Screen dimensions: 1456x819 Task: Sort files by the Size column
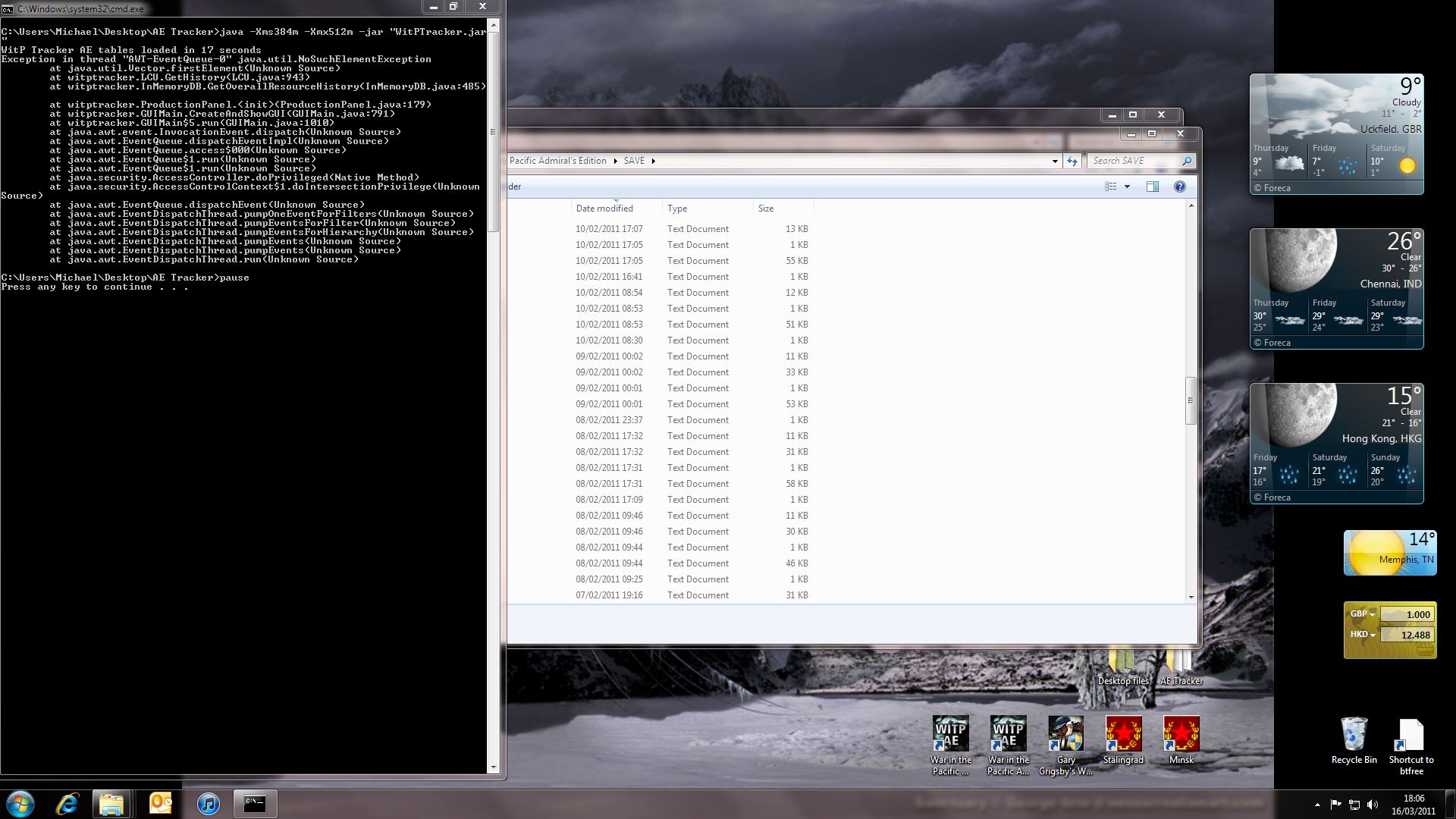click(766, 209)
